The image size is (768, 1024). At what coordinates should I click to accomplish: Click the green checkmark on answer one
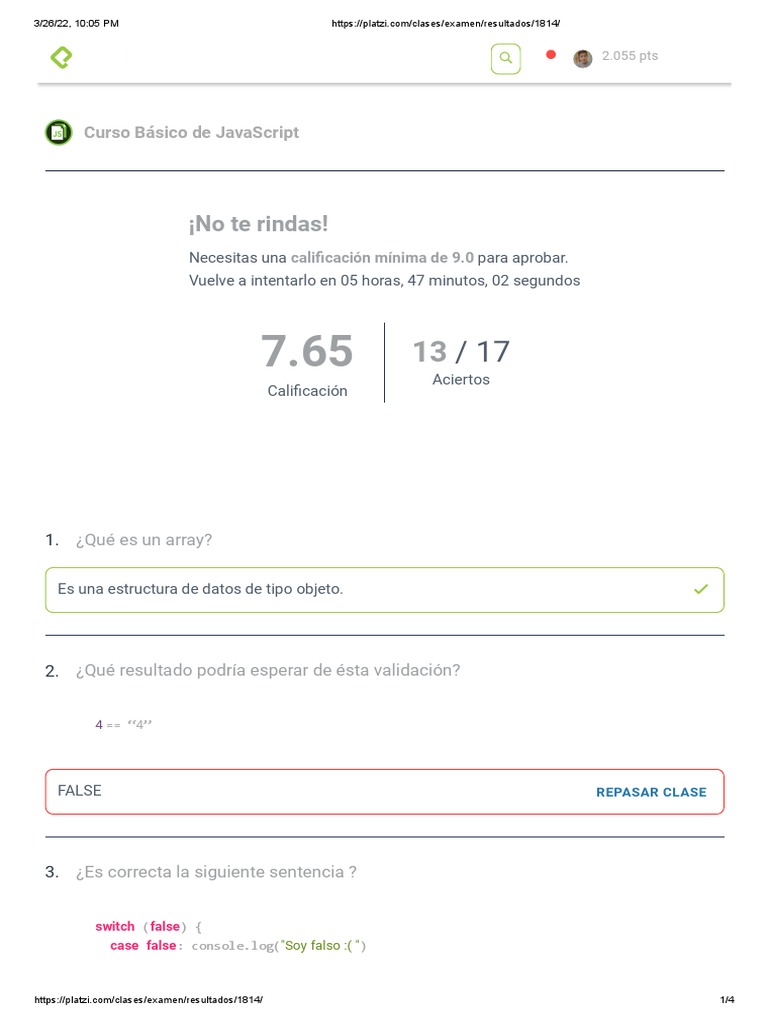pos(700,590)
